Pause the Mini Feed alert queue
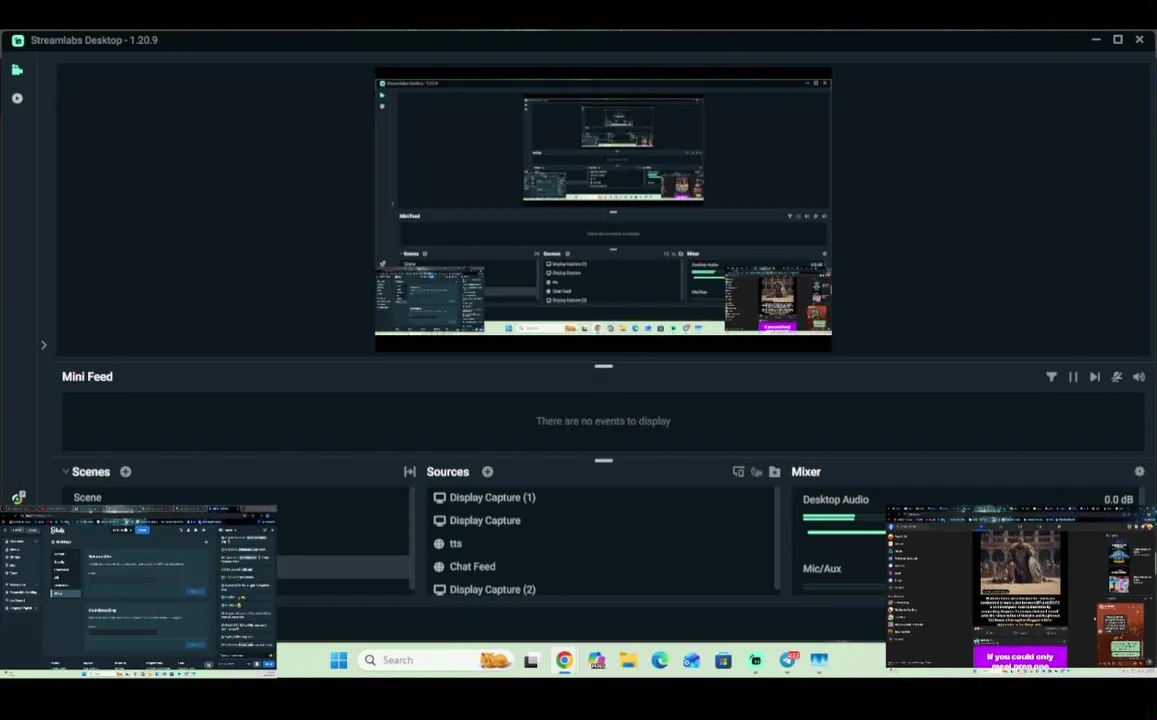The image size is (1157, 720). 1073,377
